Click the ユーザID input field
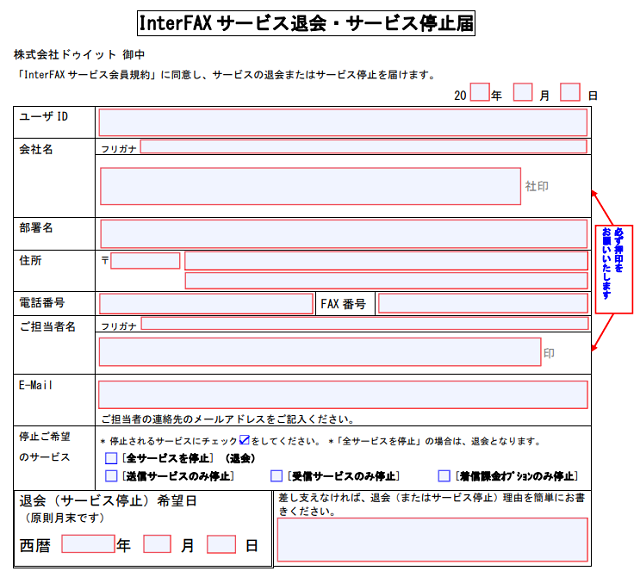The image size is (640, 571). click(x=343, y=122)
